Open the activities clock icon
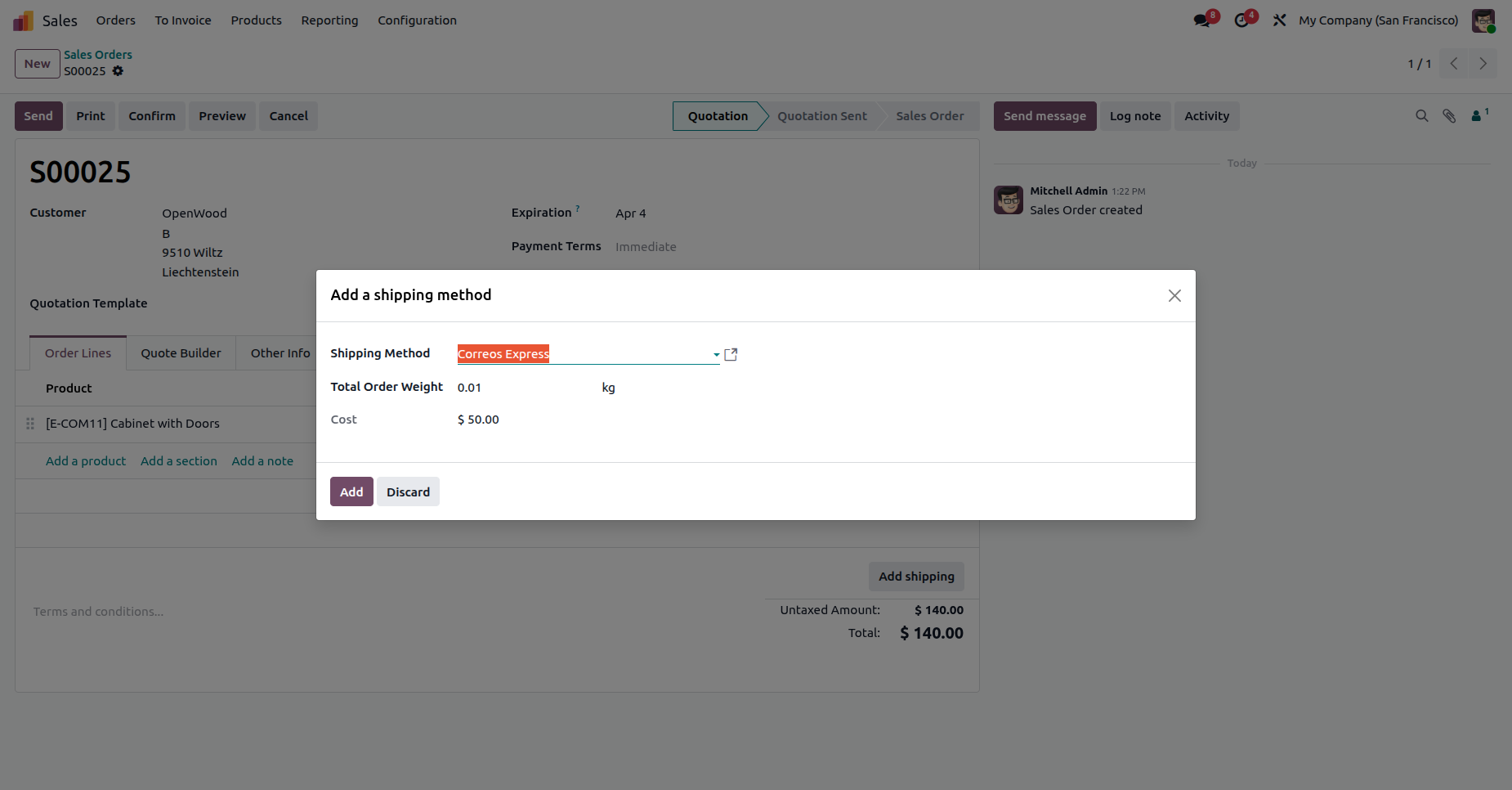1512x790 pixels. tap(1242, 20)
